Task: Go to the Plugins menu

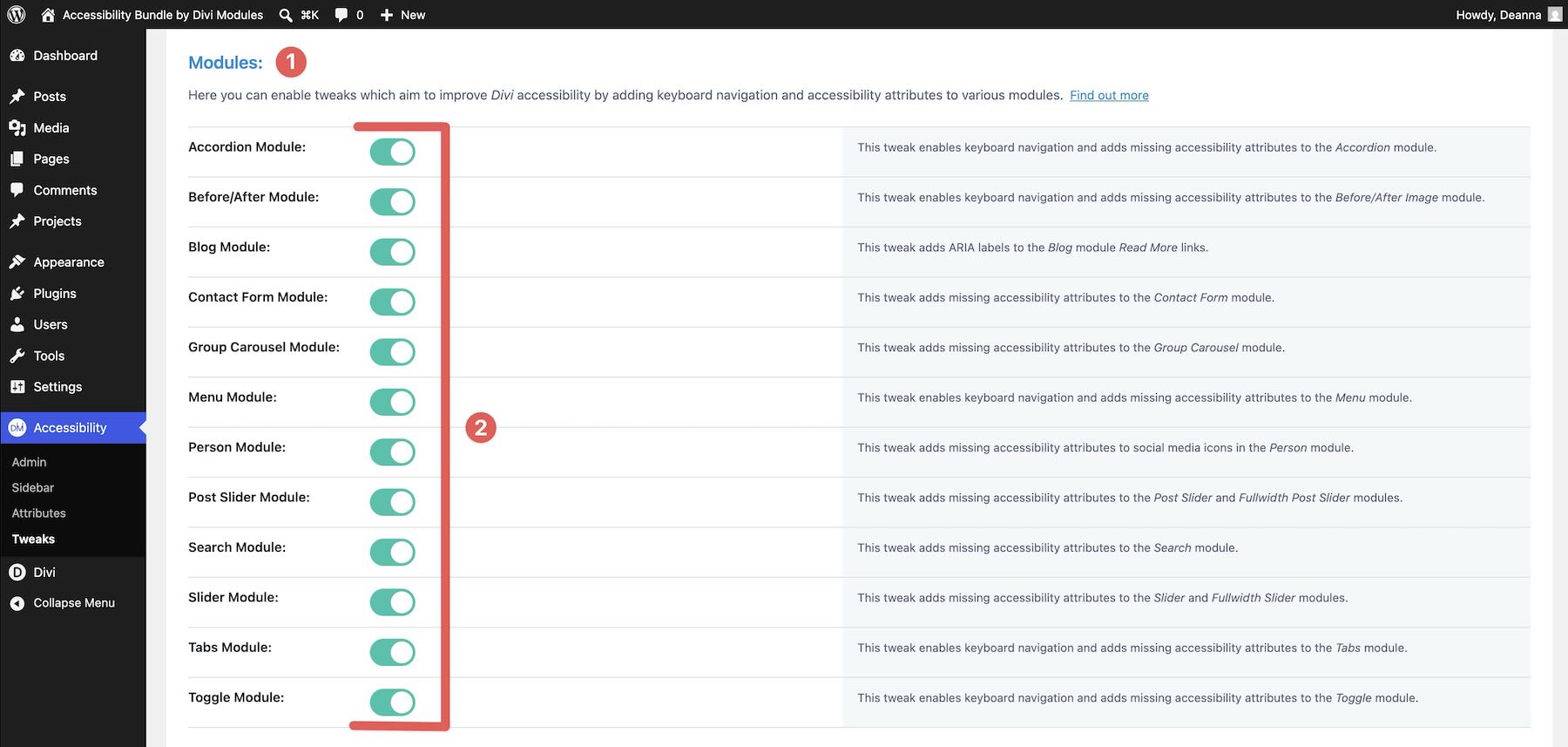Action: (55, 294)
